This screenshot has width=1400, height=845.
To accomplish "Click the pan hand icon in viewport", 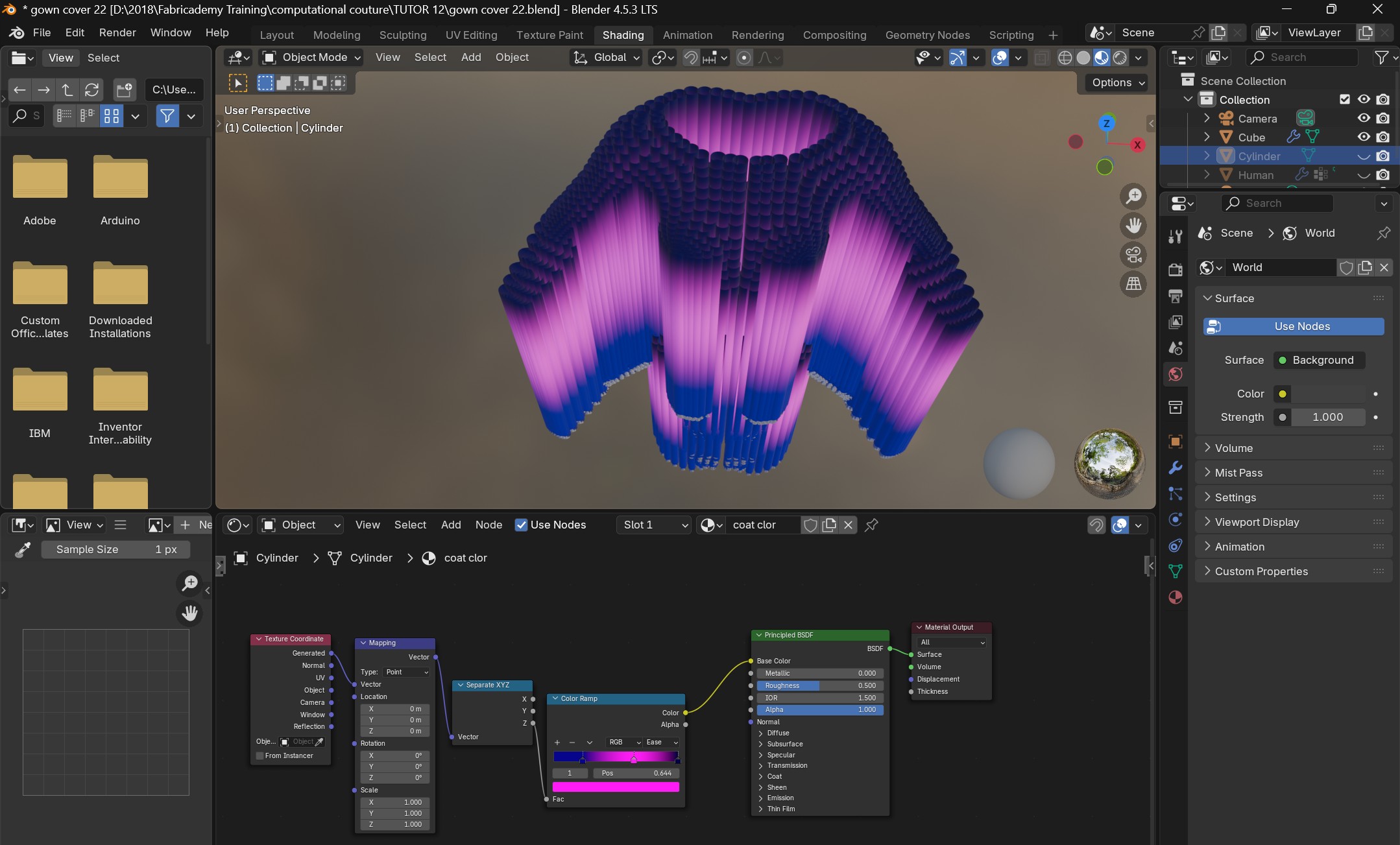I will [1133, 225].
